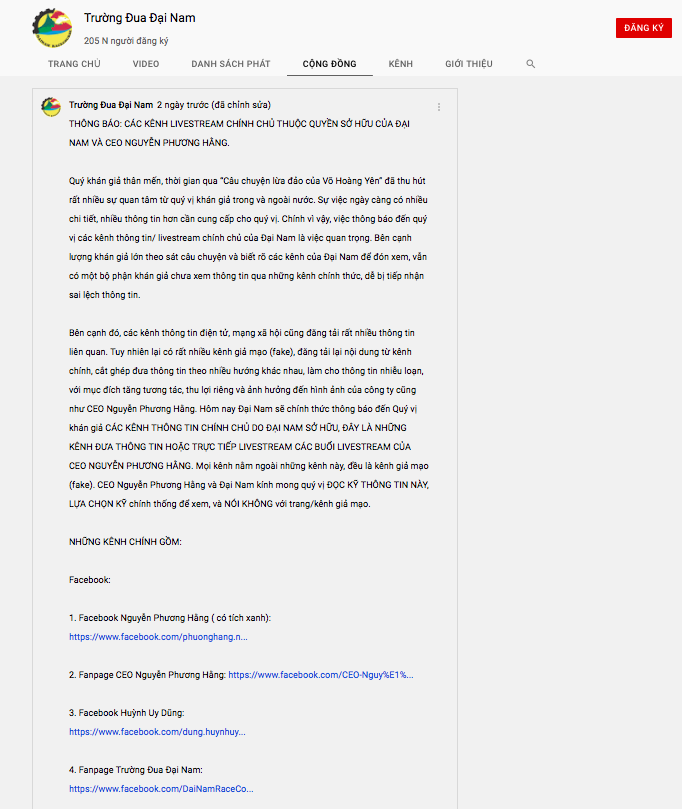Open the post's three-dot options menu
The image size is (682, 809).
click(x=439, y=107)
